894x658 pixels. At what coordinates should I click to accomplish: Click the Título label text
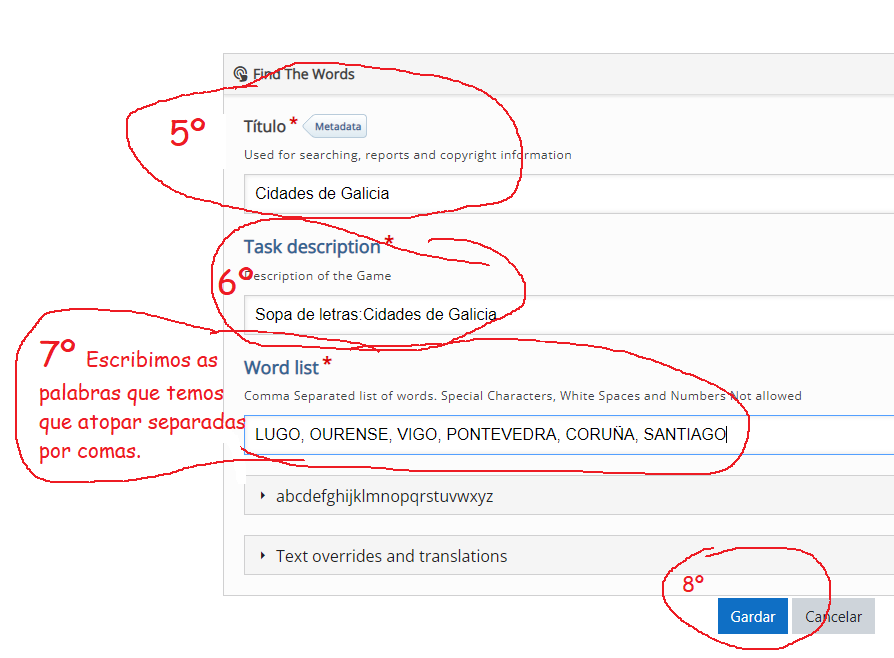tap(264, 127)
